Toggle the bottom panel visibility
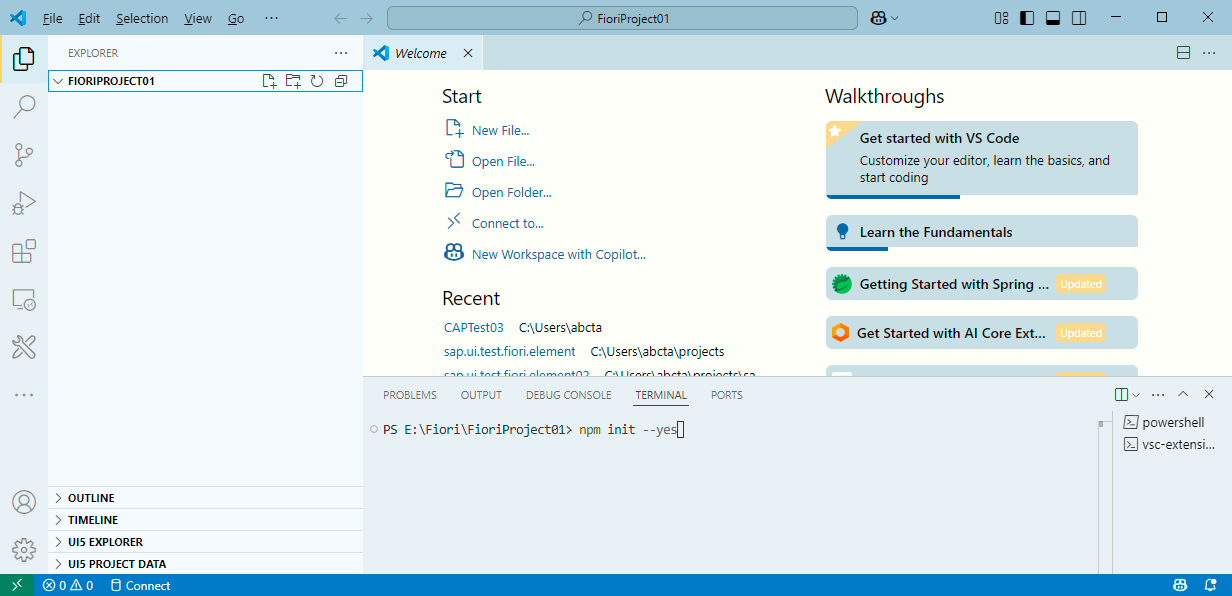 [1053, 18]
